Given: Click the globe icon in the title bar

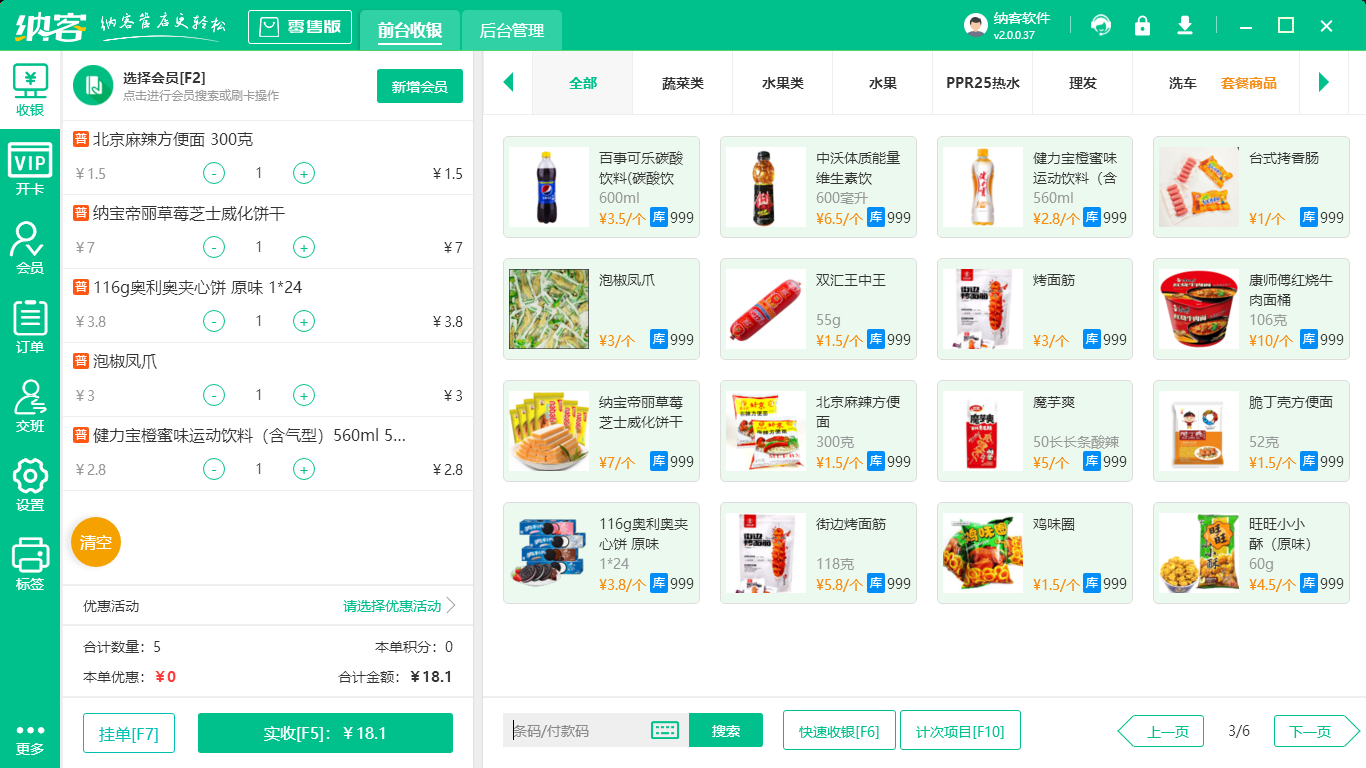Looking at the screenshot, I should (1101, 26).
